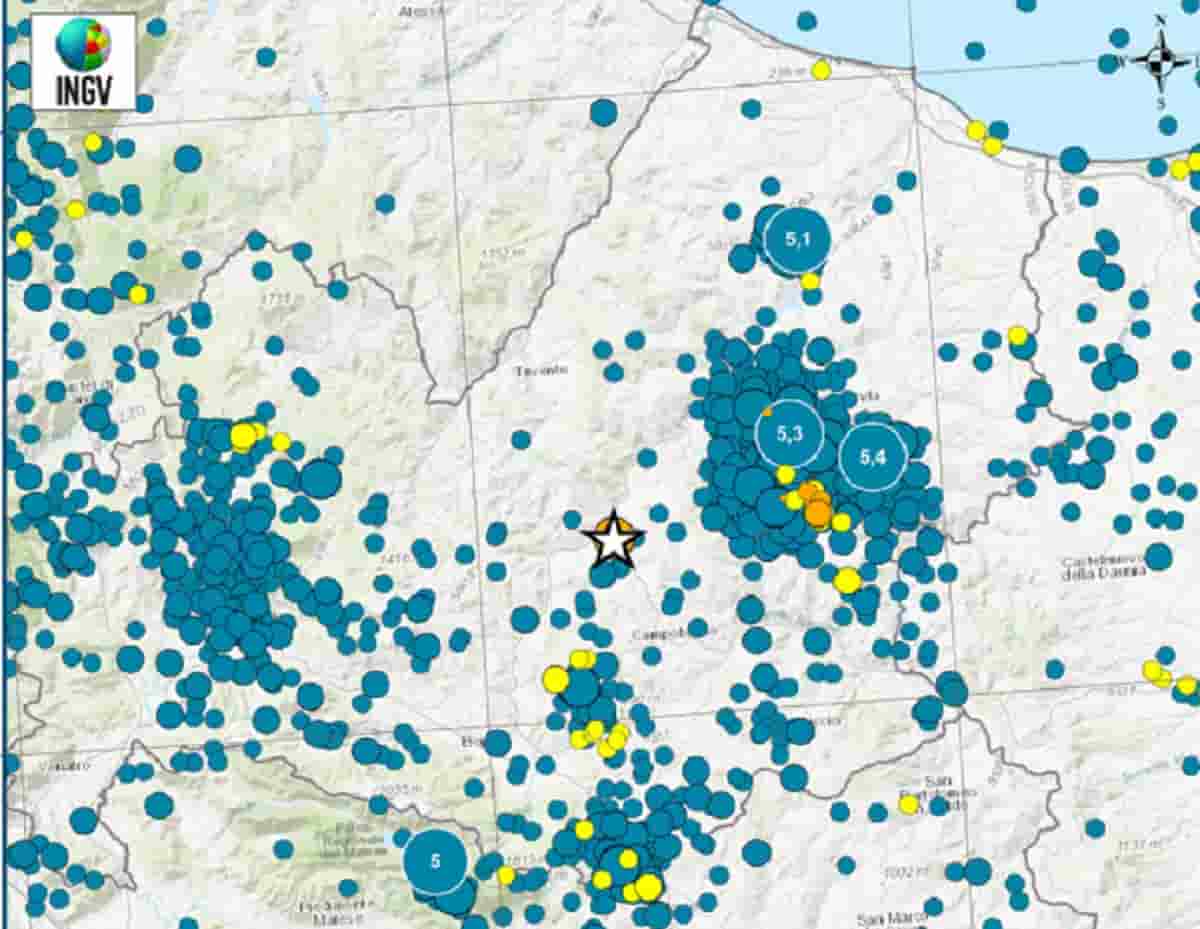Click the large blue marker left of Castelnuovo label
The height and width of the screenshot is (929, 1200).
[1158, 556]
